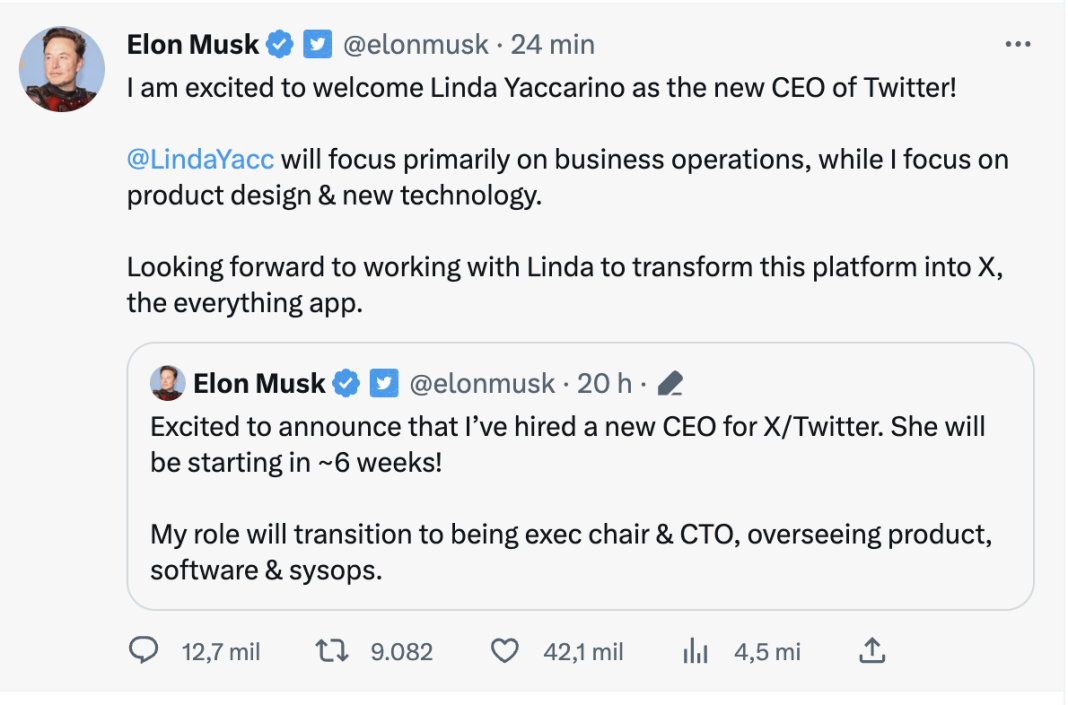Click the Reply icon on the tweet

click(x=144, y=651)
